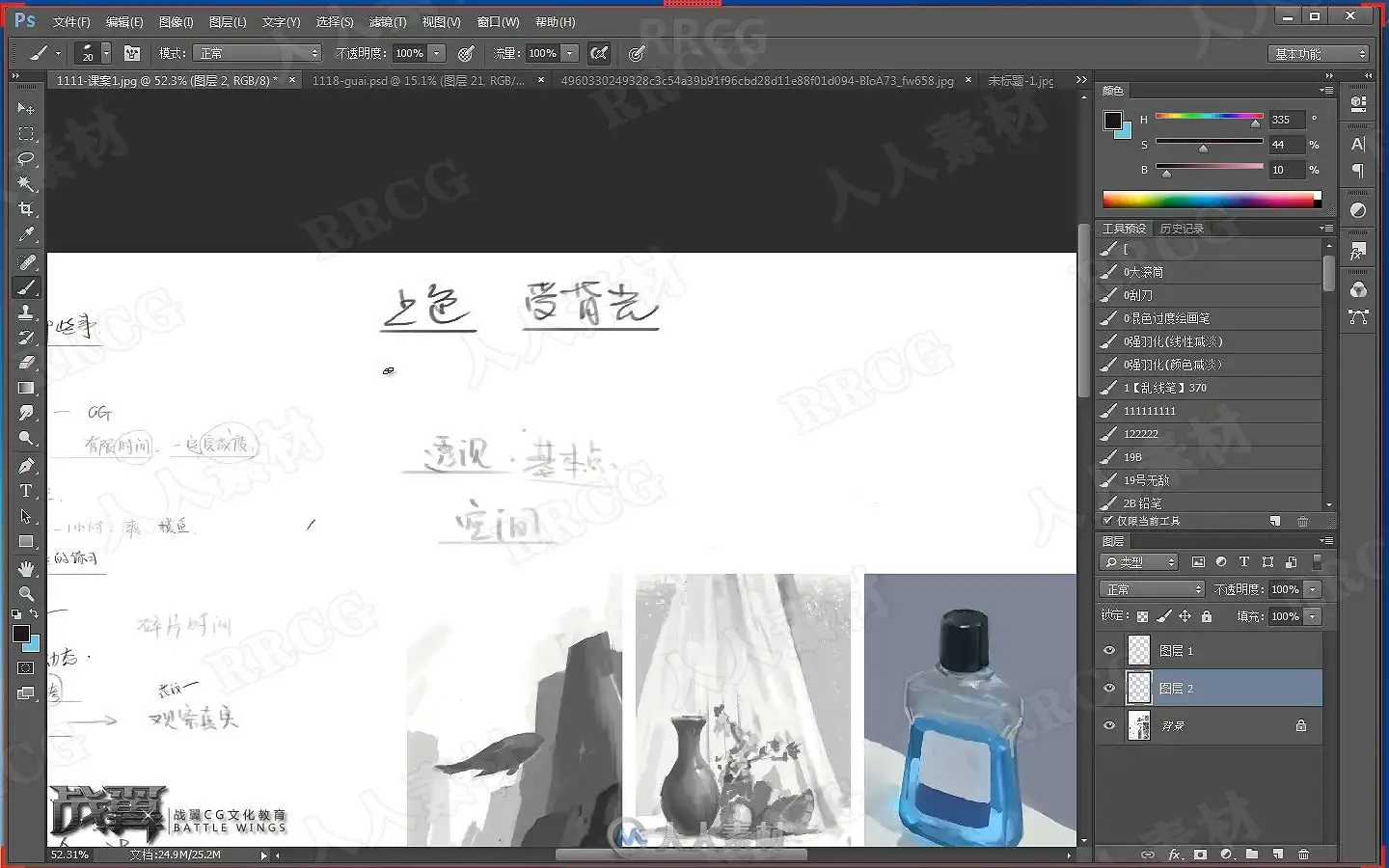Select the Rectangular Marquee tool
Image resolution: width=1389 pixels, height=868 pixels.
point(26,133)
